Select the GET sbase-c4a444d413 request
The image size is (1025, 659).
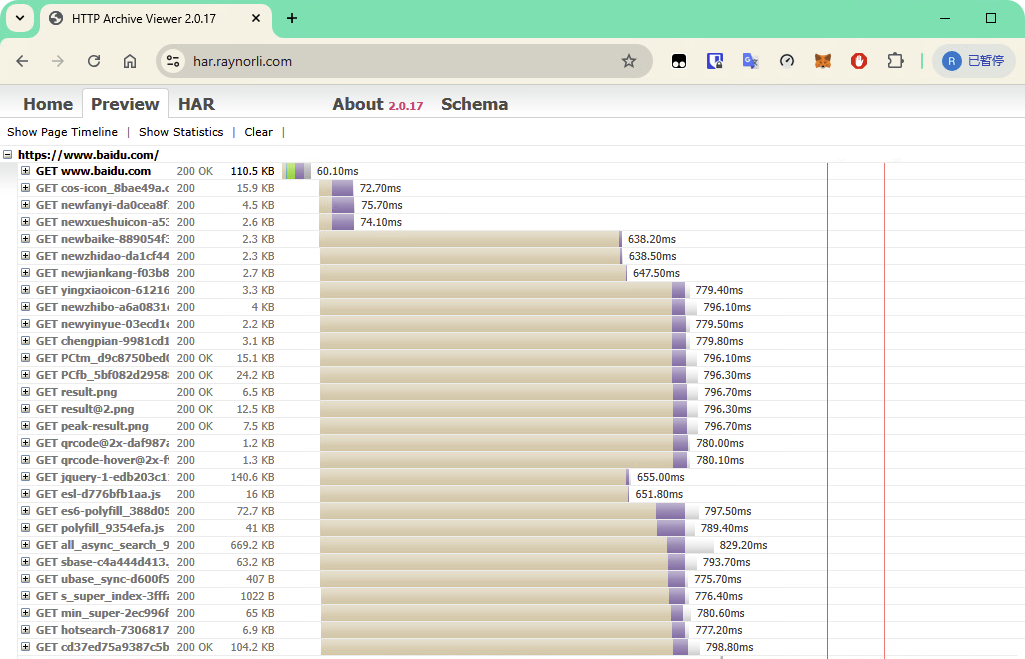[102, 562]
